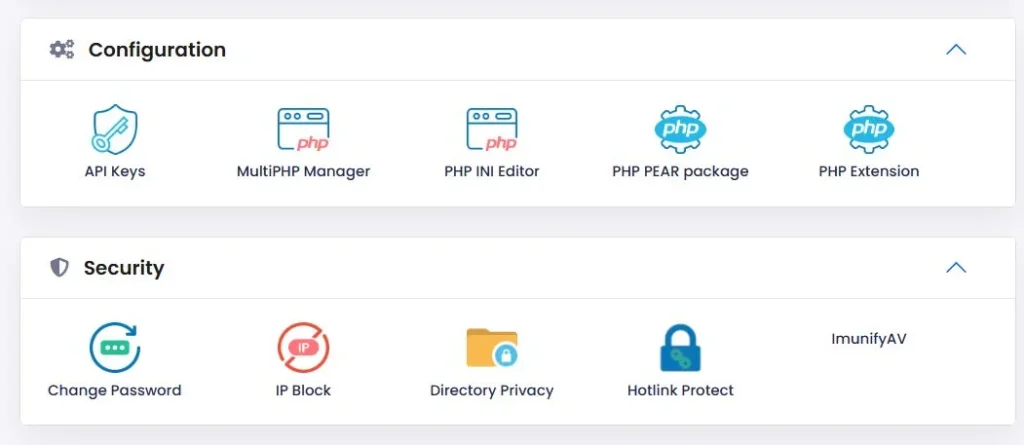Click the PHP PEAR package label
This screenshot has width=1024, height=445.
[x=680, y=171]
